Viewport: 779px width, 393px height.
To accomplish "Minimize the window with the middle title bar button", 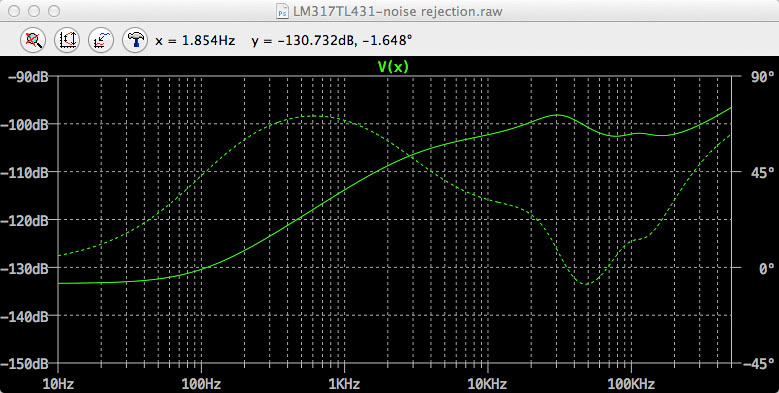I will click(34, 11).
